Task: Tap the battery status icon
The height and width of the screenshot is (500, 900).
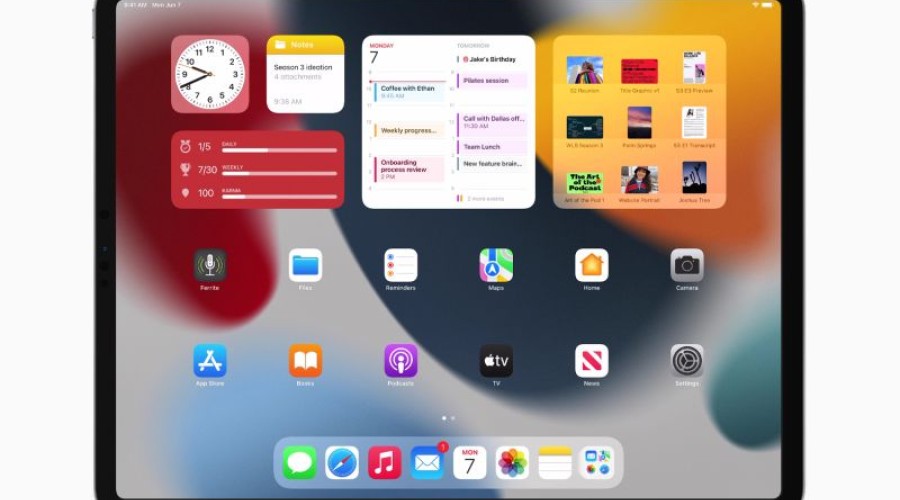Action: tap(767, 5)
